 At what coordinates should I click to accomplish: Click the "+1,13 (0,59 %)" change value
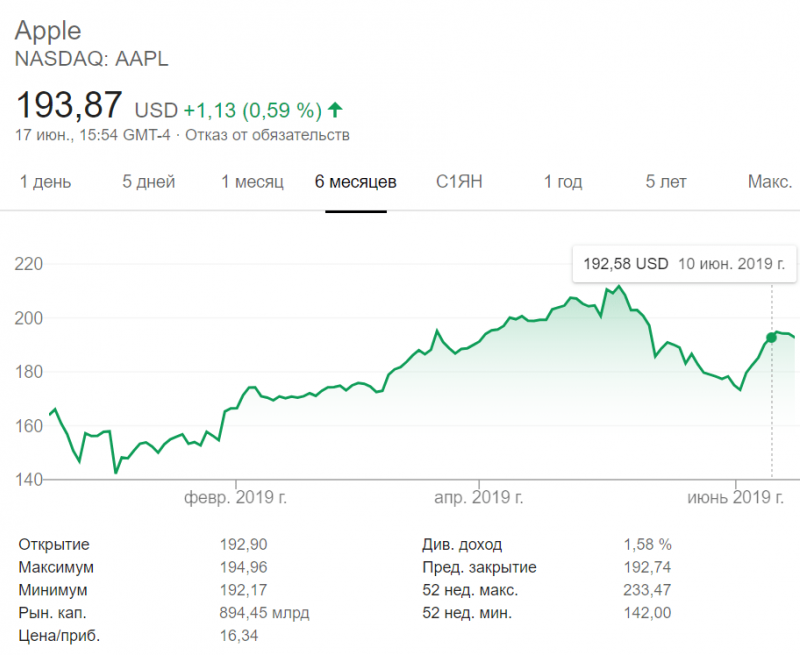click(x=253, y=110)
